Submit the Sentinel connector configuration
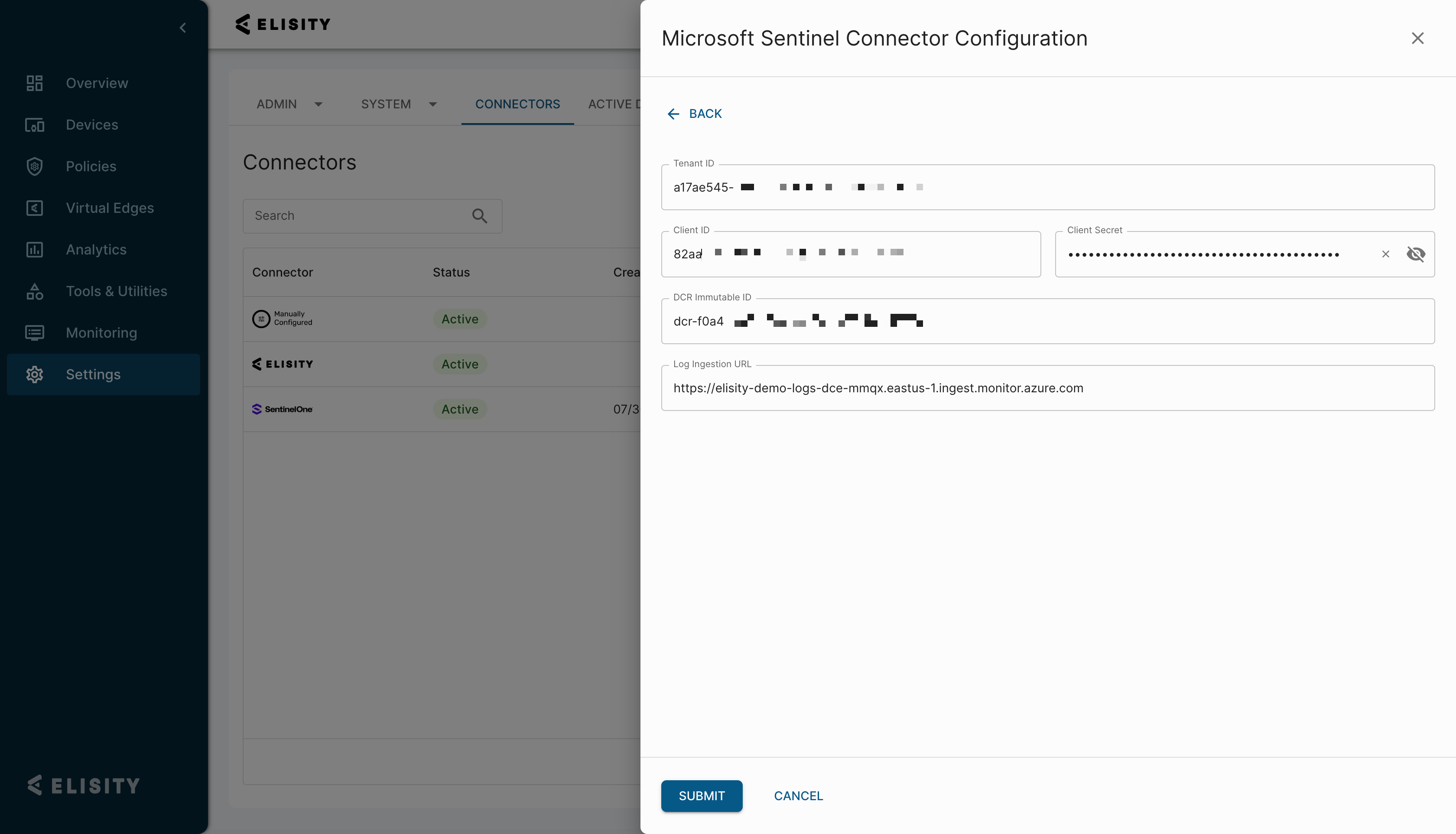1456x834 pixels. point(702,795)
